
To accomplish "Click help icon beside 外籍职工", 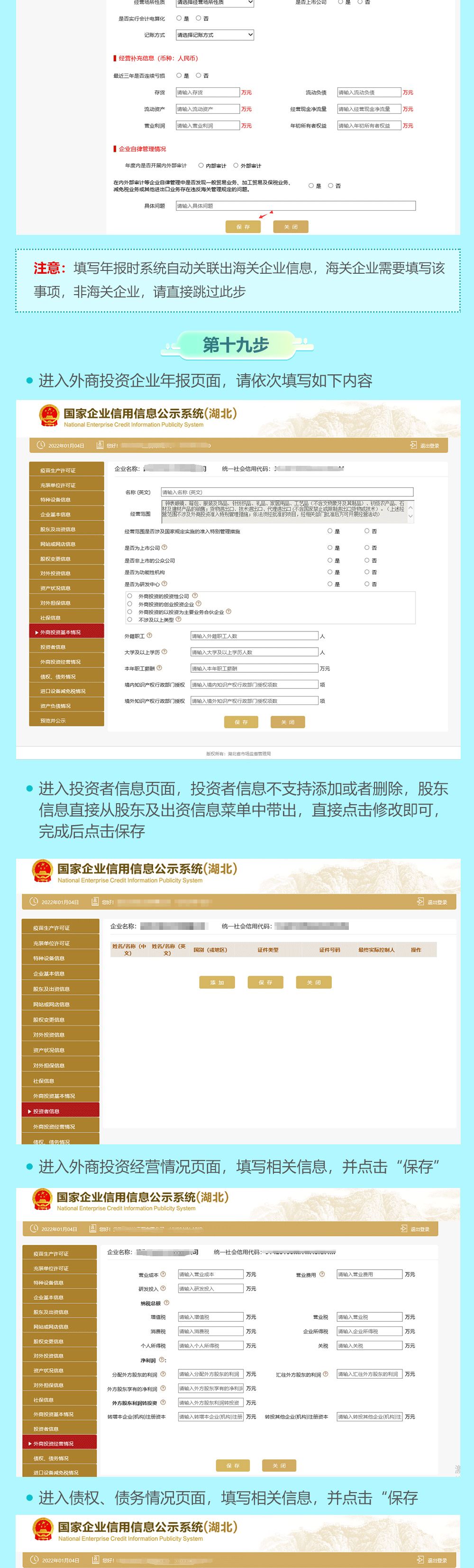I will [x=150, y=635].
